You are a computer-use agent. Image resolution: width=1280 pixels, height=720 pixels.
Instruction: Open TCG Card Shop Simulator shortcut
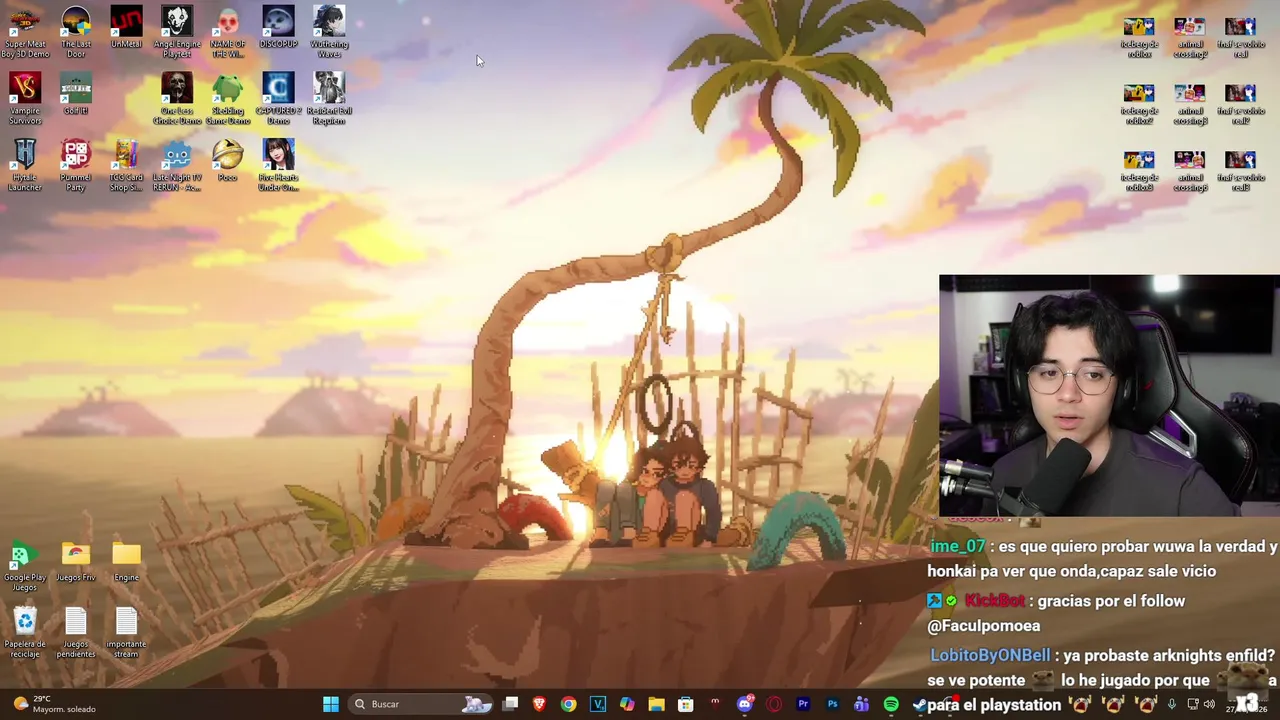[x=126, y=166]
